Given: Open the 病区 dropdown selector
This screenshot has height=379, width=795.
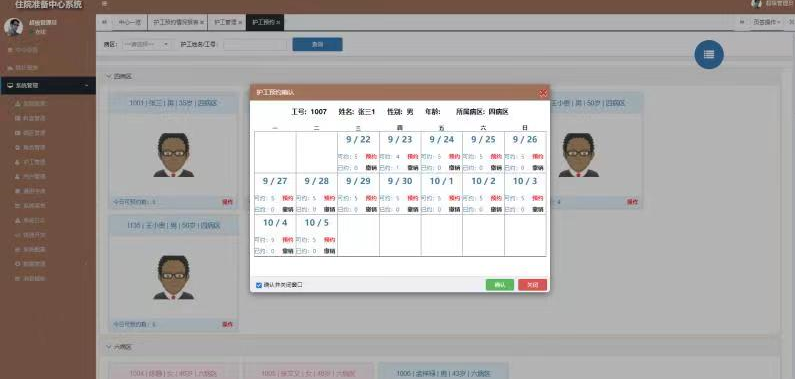Looking at the screenshot, I should [147, 45].
